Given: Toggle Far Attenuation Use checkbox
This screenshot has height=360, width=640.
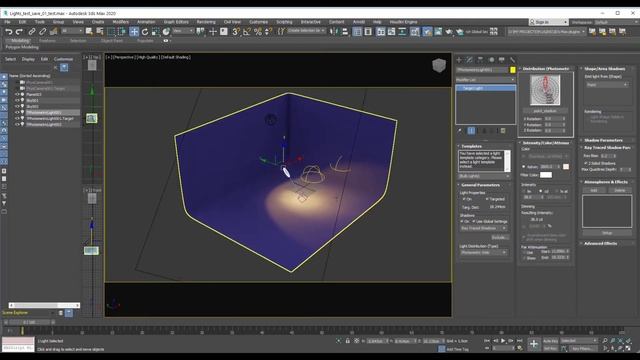Looking at the screenshot, I should (x=524, y=252).
